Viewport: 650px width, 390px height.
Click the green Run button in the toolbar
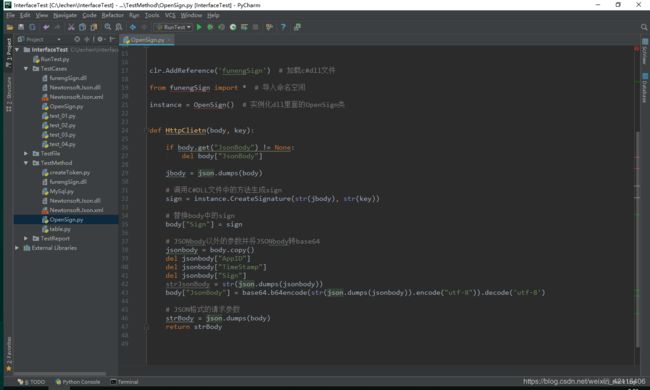pyautogui.click(x=199, y=27)
